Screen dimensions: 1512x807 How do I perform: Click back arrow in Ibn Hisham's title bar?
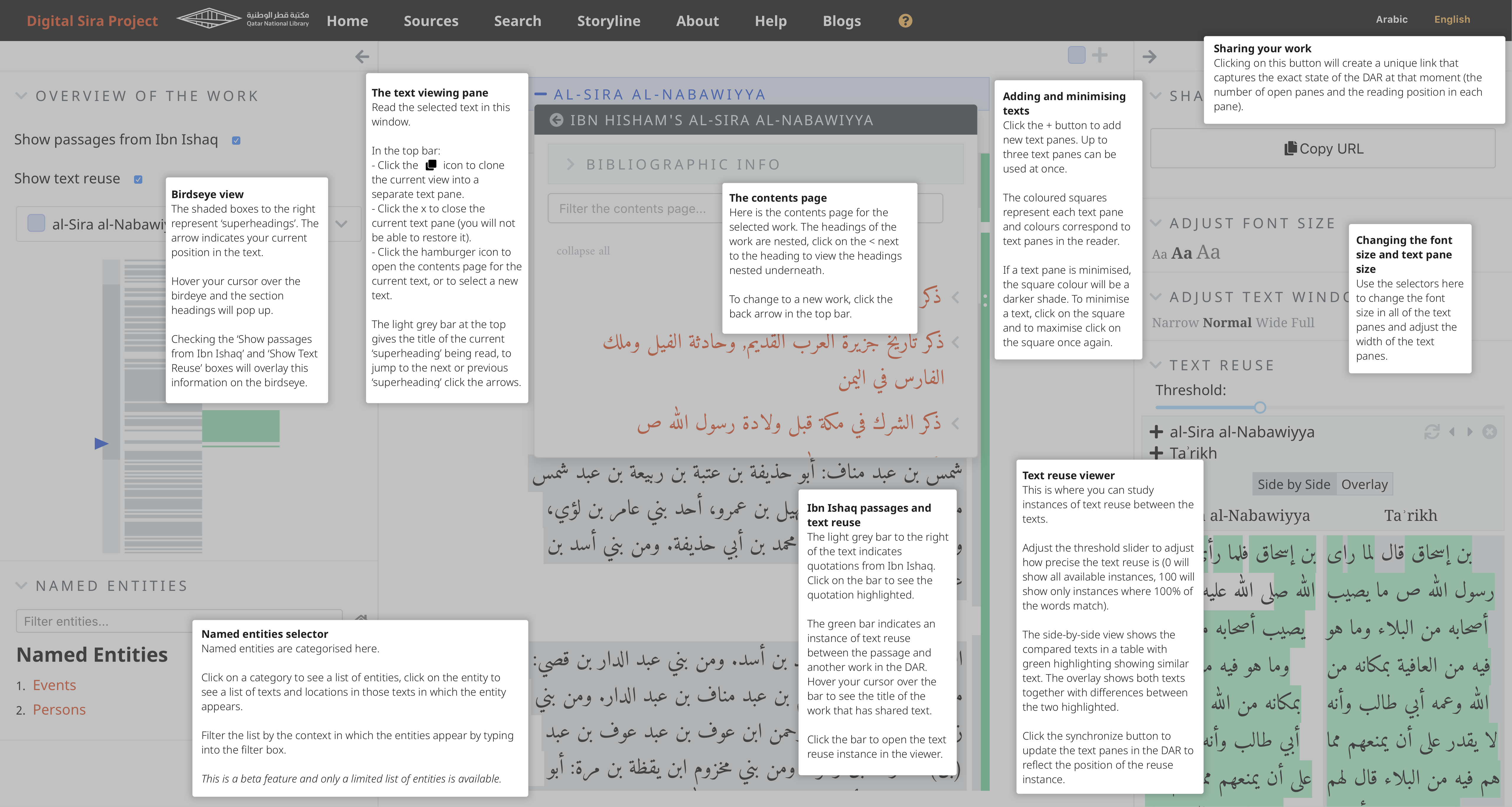[556, 120]
